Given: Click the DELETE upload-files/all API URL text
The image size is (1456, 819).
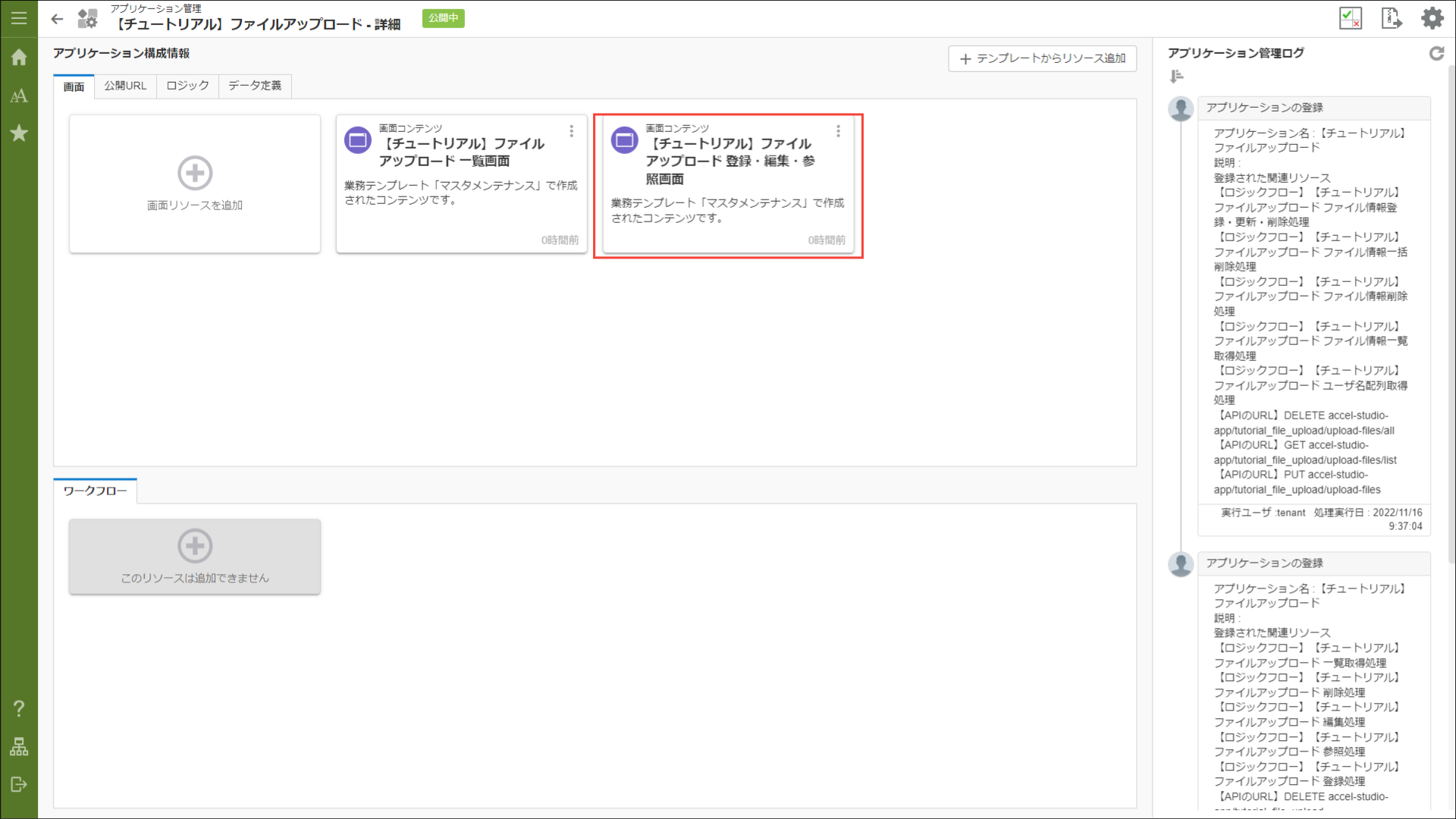Looking at the screenshot, I should coord(1304,423).
